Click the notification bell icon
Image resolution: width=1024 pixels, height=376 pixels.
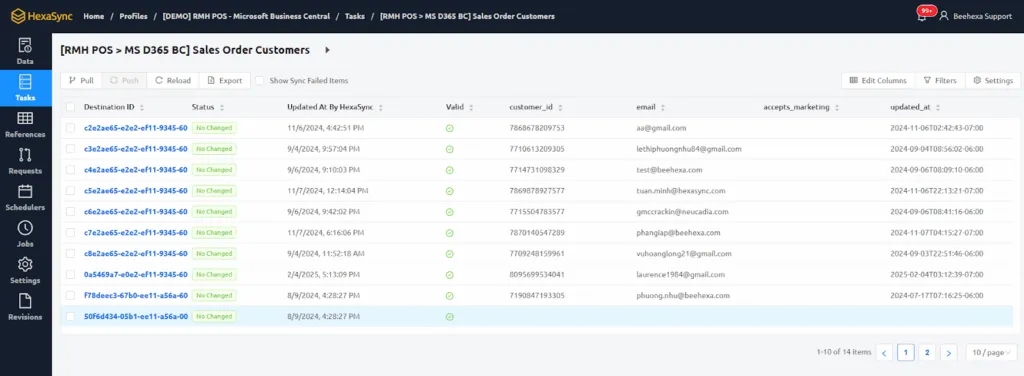point(921,16)
